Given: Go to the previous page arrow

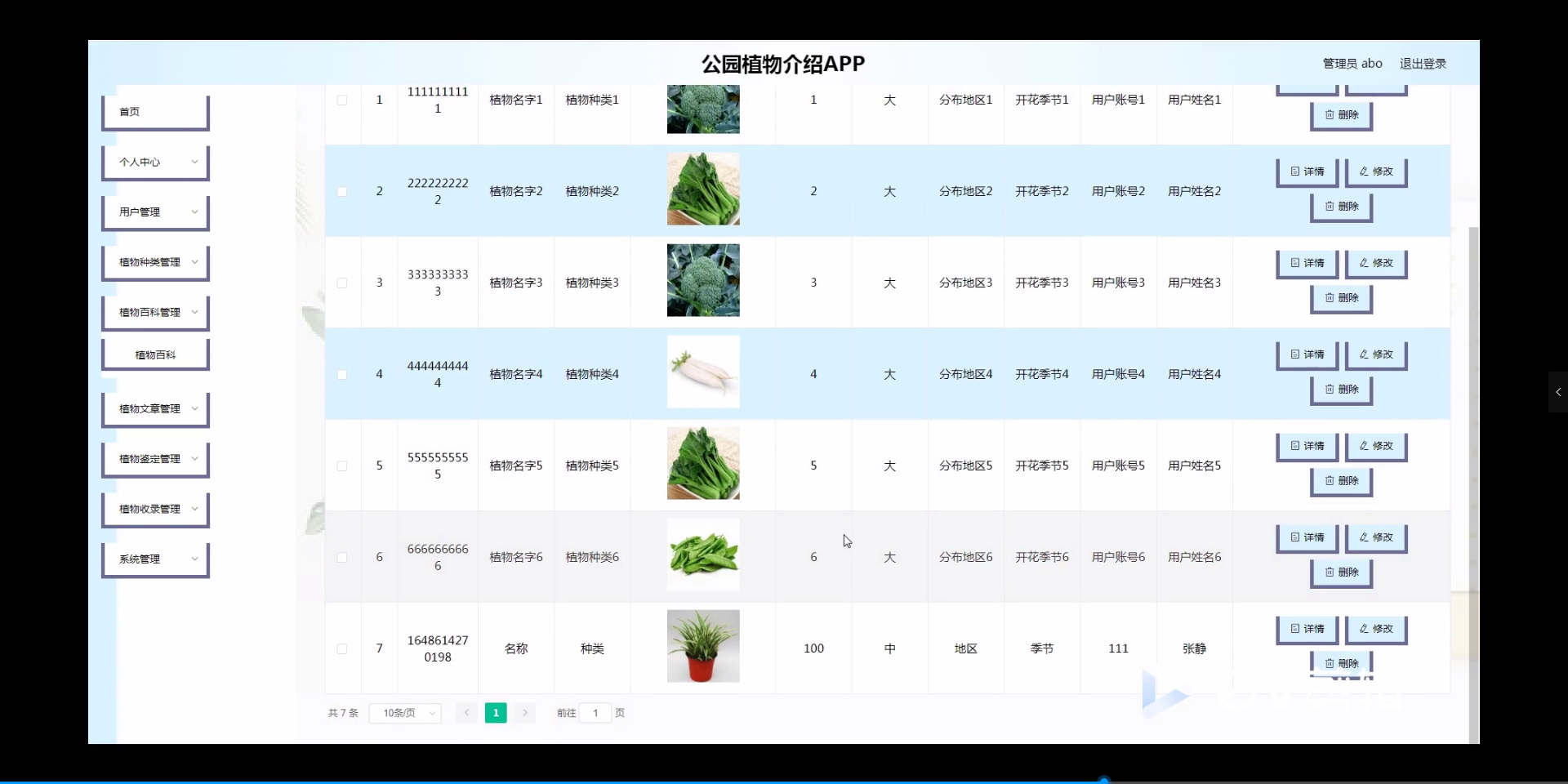Looking at the screenshot, I should coord(466,713).
